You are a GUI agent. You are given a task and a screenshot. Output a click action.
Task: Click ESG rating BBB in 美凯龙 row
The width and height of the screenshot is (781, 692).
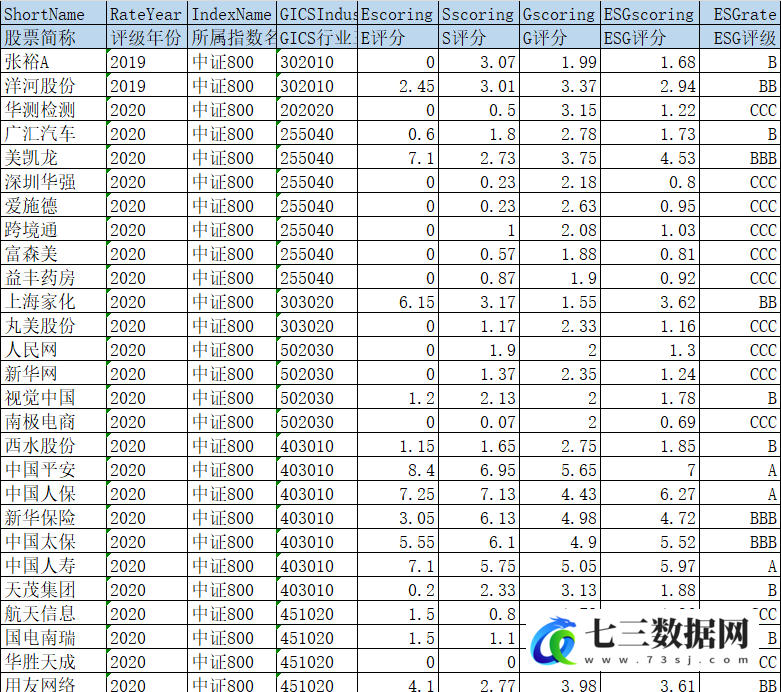(741, 157)
